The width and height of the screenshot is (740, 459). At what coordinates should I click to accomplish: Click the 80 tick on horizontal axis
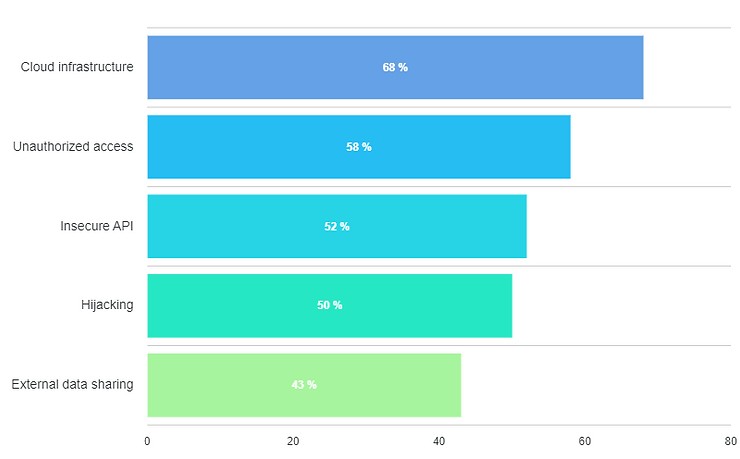click(730, 441)
